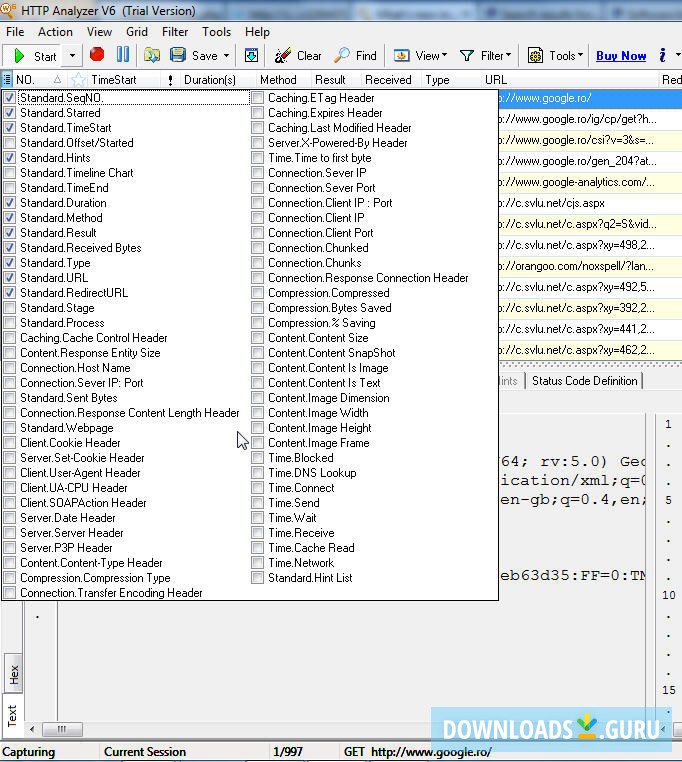Viewport: 682px width, 762px height.
Task: Click the sort triangle in the NO. header
Action: click(57, 79)
